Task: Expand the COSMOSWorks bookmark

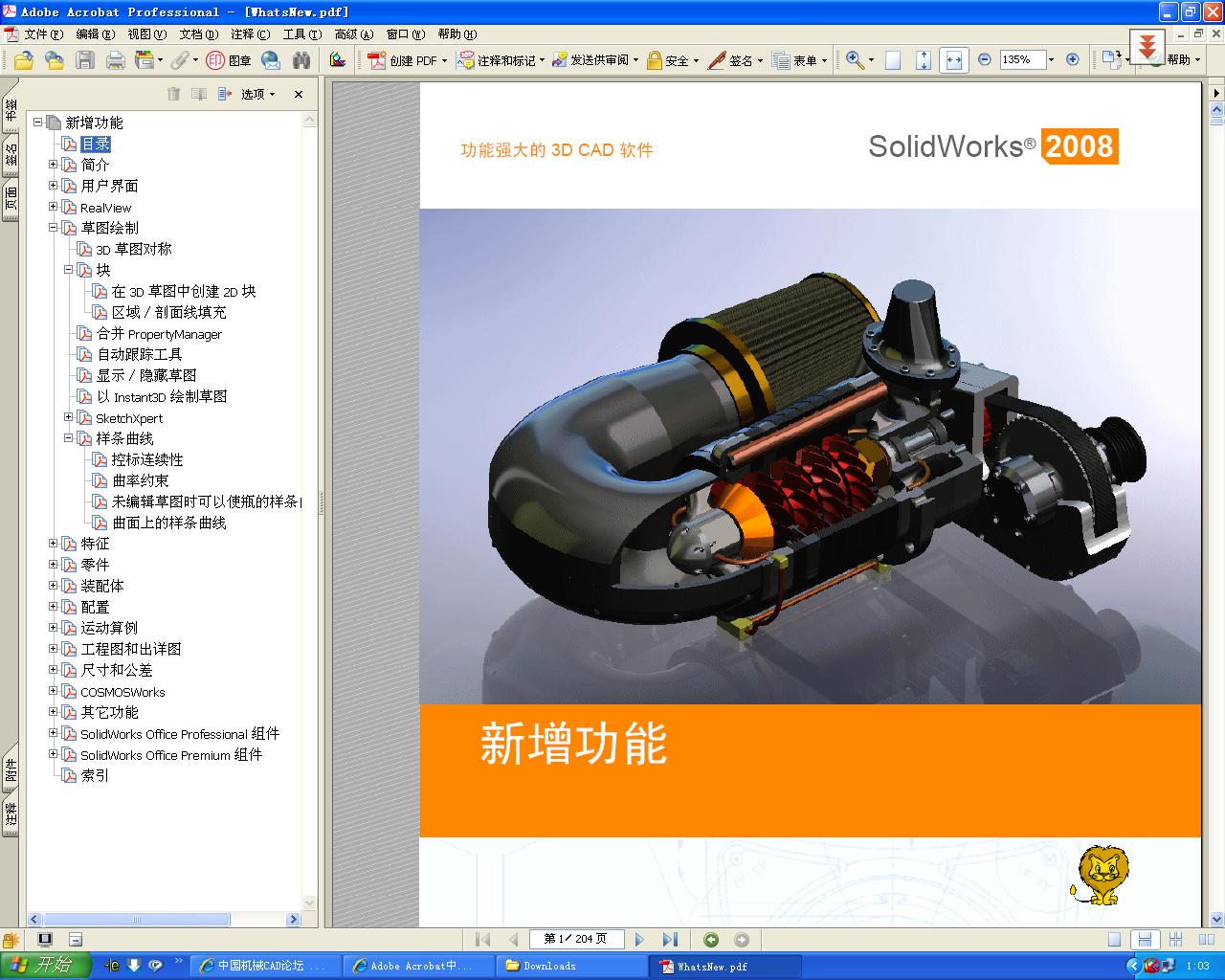Action: (x=54, y=691)
